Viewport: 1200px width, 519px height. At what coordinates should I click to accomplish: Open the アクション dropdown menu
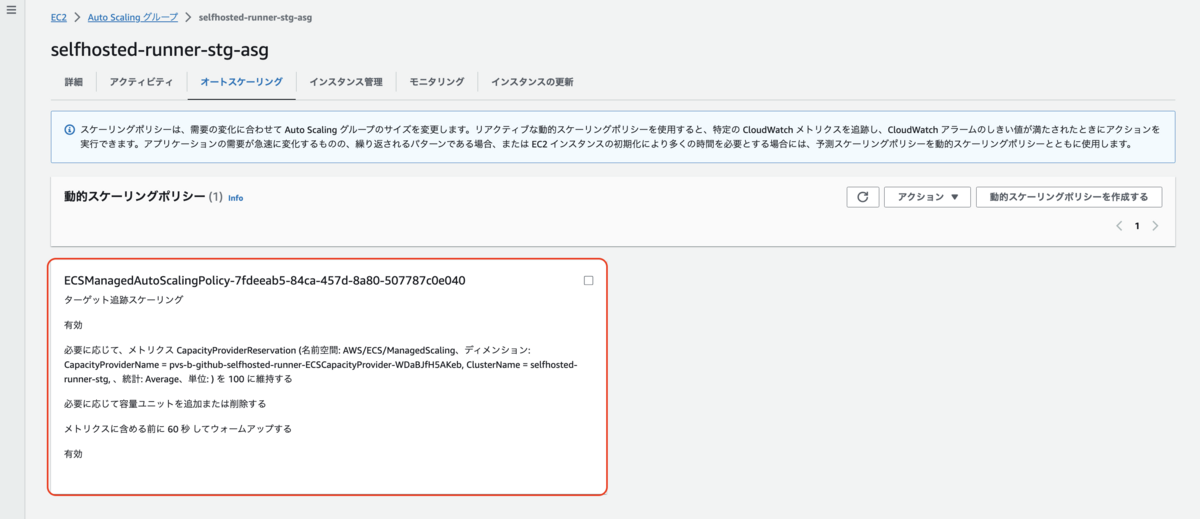(x=927, y=197)
